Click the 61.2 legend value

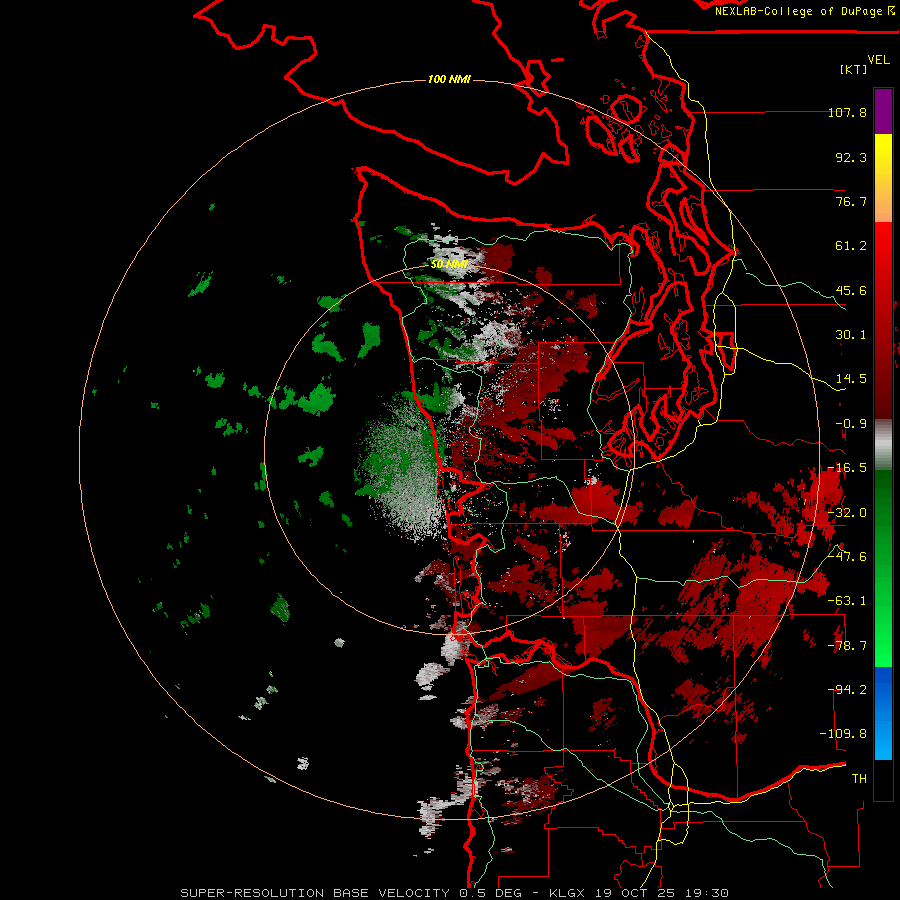click(x=851, y=246)
